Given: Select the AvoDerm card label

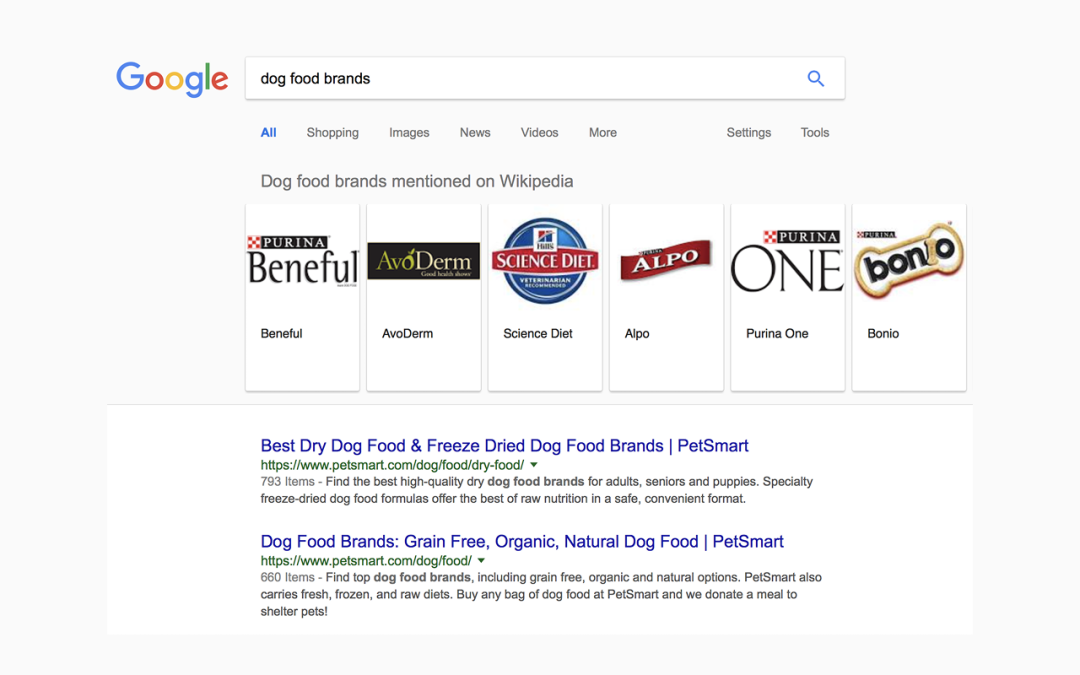Looking at the screenshot, I should point(407,333).
